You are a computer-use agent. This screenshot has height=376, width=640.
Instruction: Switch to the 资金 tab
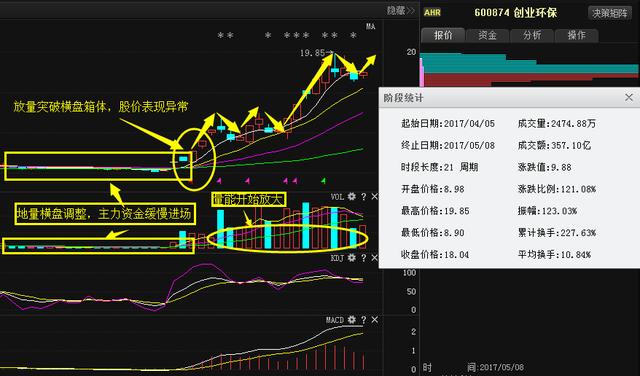click(487, 35)
